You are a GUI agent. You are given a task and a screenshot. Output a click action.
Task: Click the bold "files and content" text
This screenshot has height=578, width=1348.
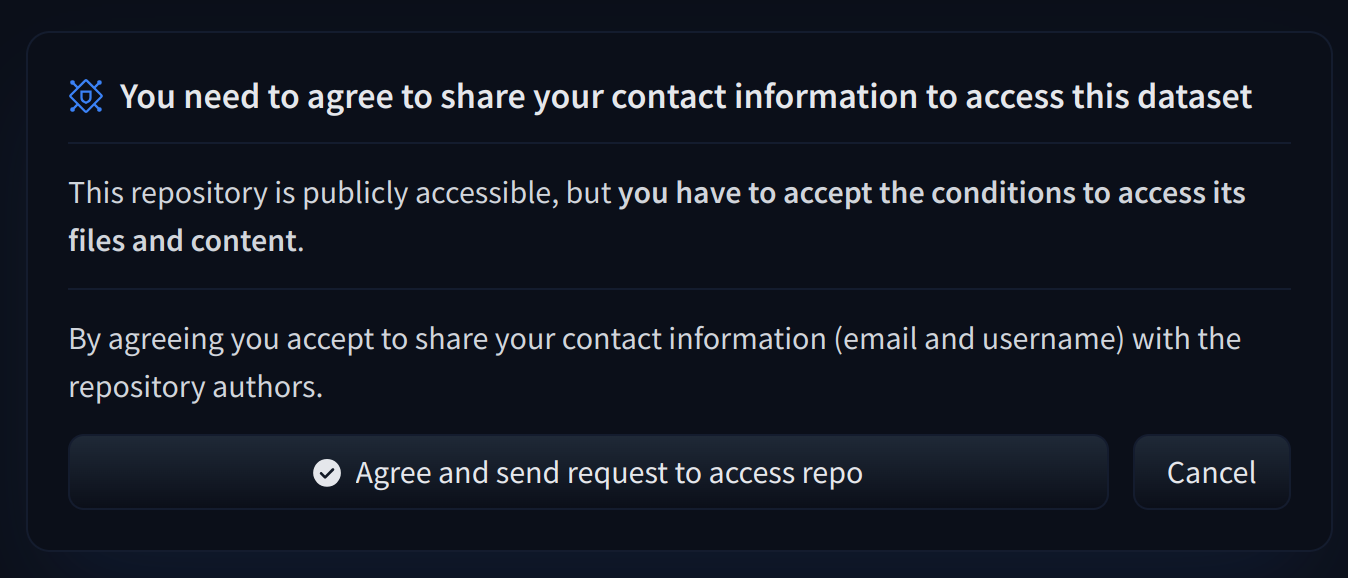[x=183, y=241]
